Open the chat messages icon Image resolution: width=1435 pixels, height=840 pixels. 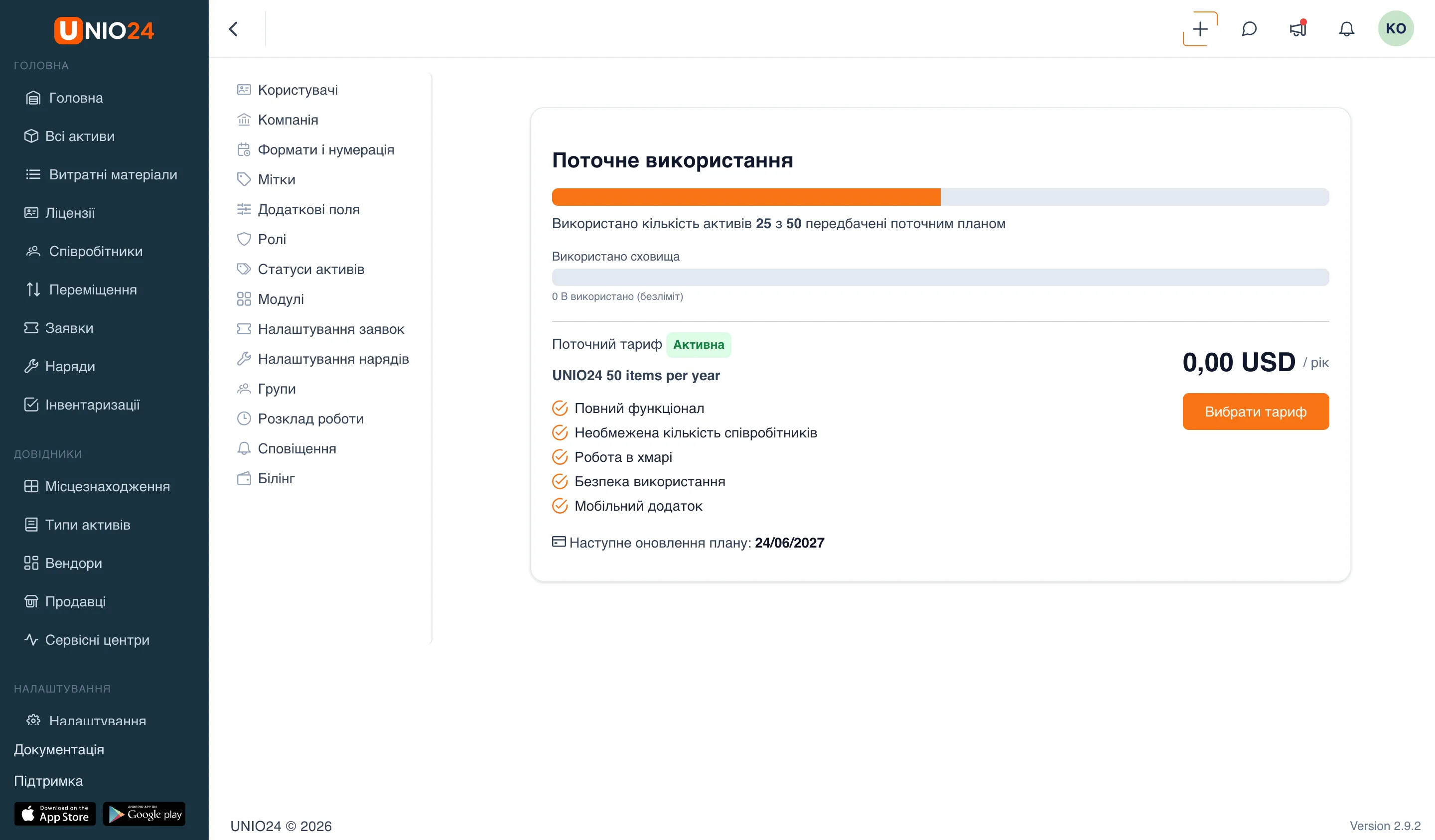[1249, 28]
